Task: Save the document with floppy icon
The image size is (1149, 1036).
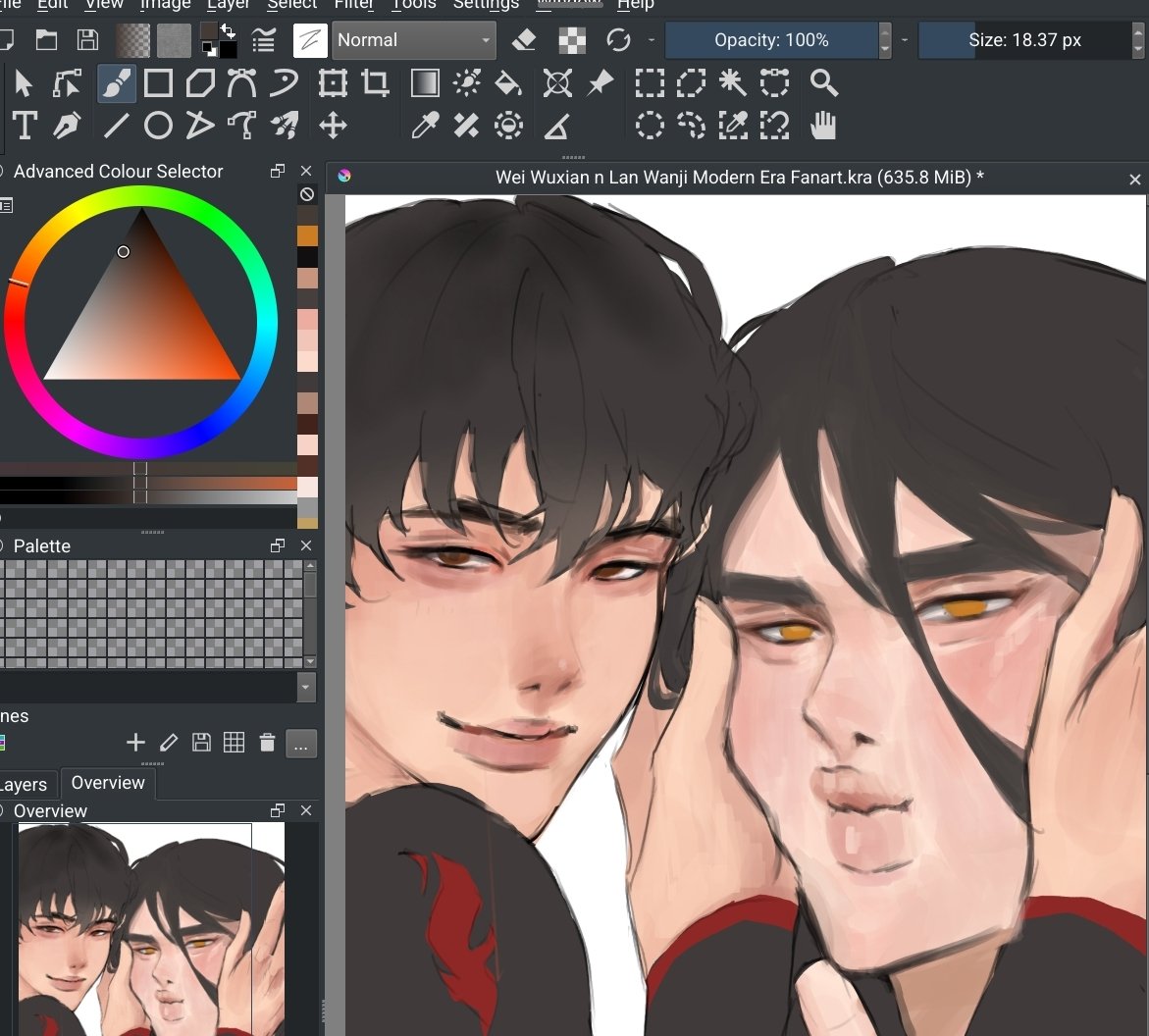Action: coord(88,39)
